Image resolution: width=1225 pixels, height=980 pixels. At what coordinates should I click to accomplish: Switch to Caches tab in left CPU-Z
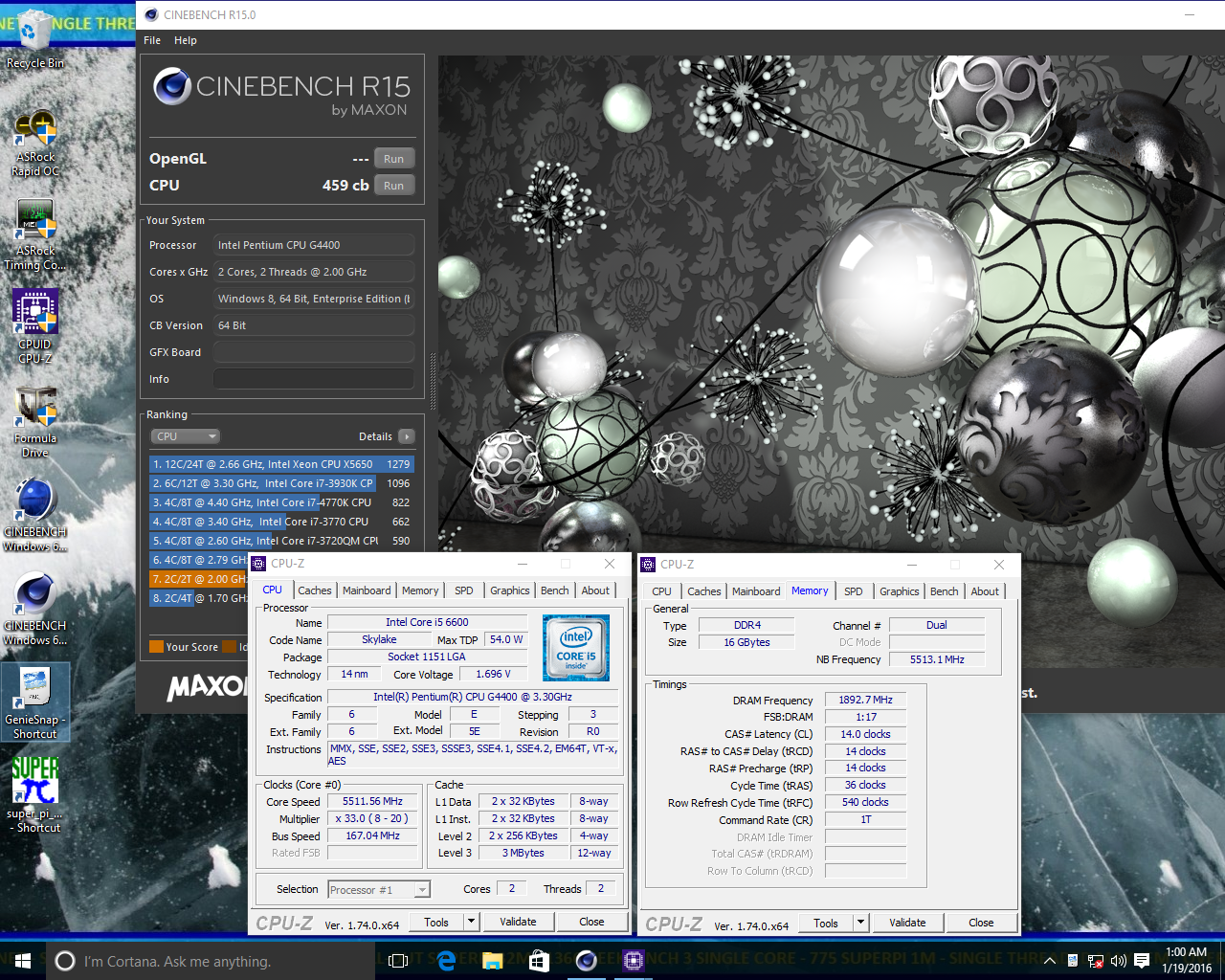pyautogui.click(x=314, y=590)
